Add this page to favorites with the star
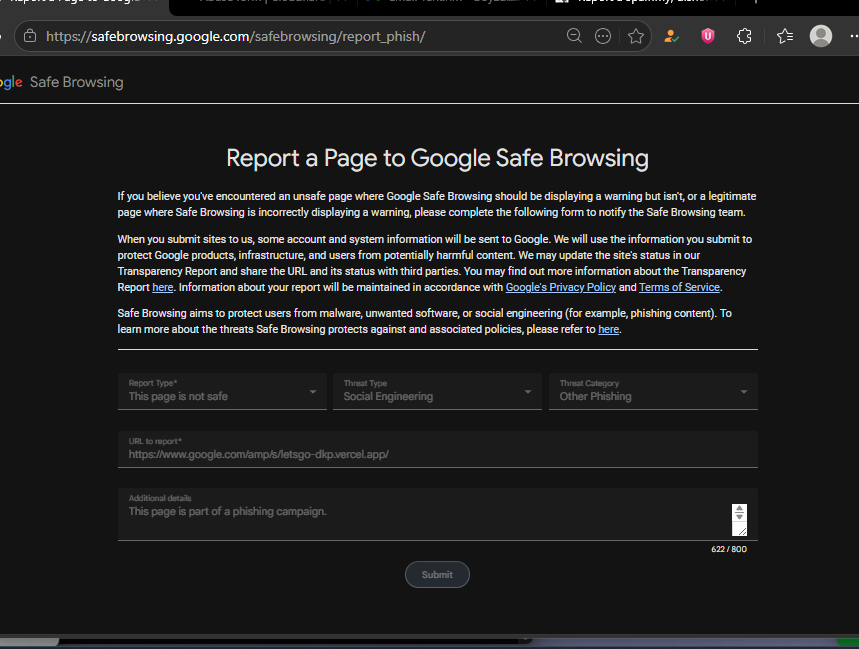This screenshot has height=649, width=859. click(635, 36)
